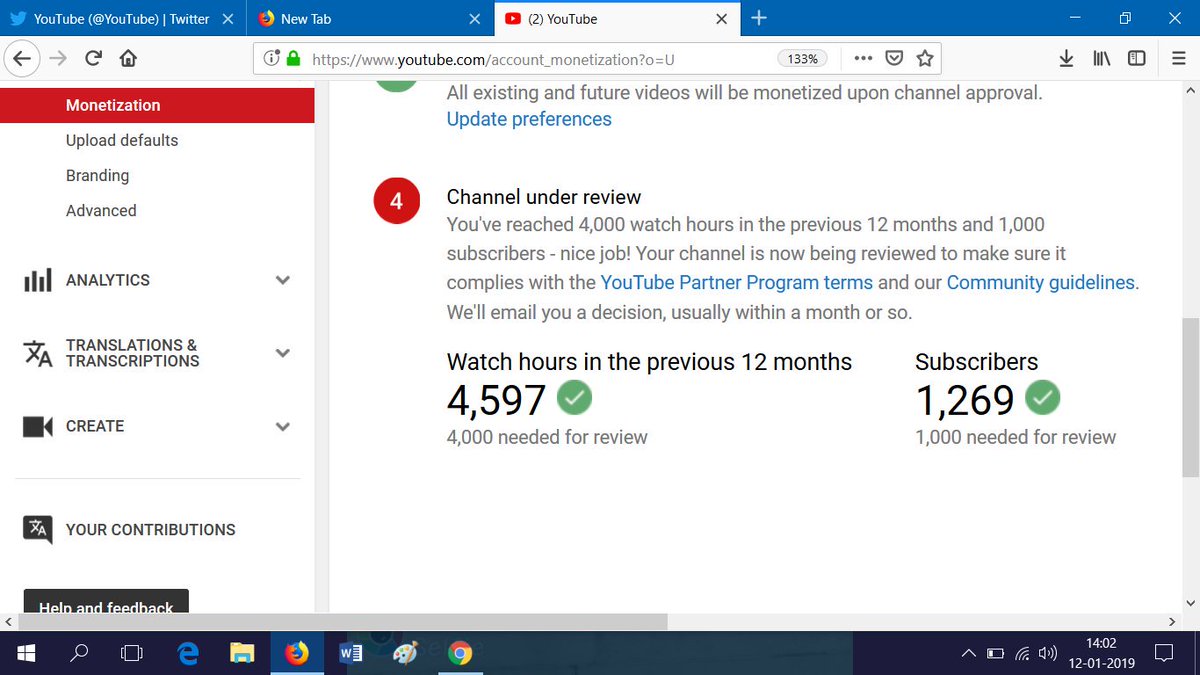The image size is (1200, 675).
Task: Open the Analytics section label
Action: coord(108,280)
